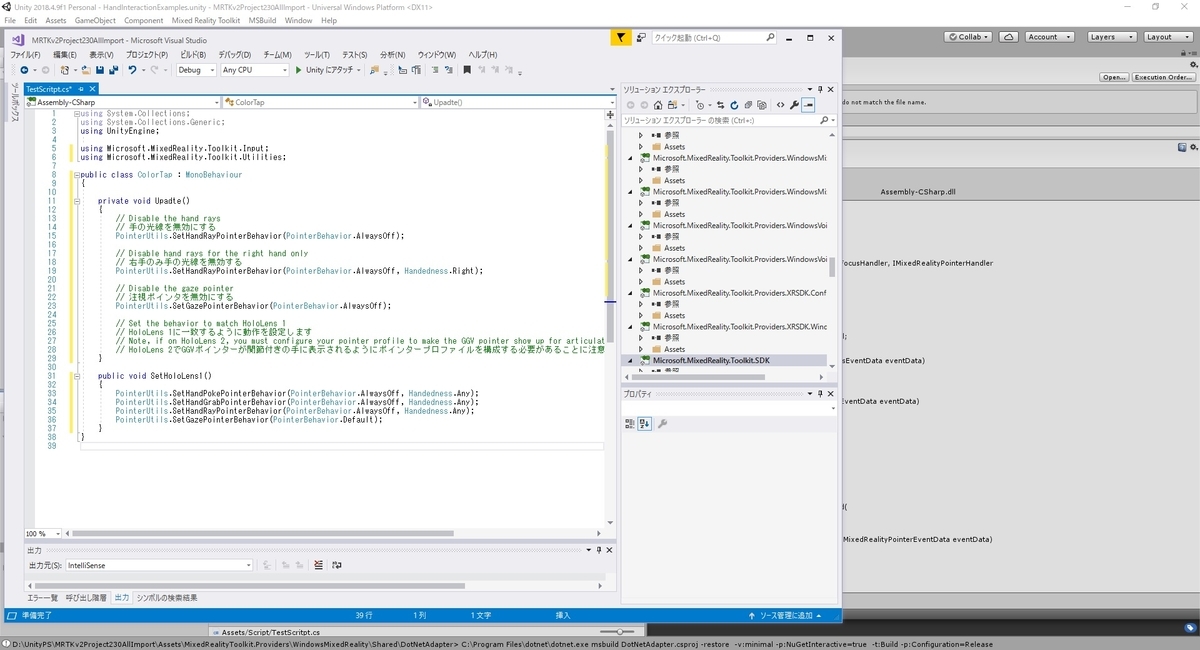Open the ツール(T) menu

[317, 54]
